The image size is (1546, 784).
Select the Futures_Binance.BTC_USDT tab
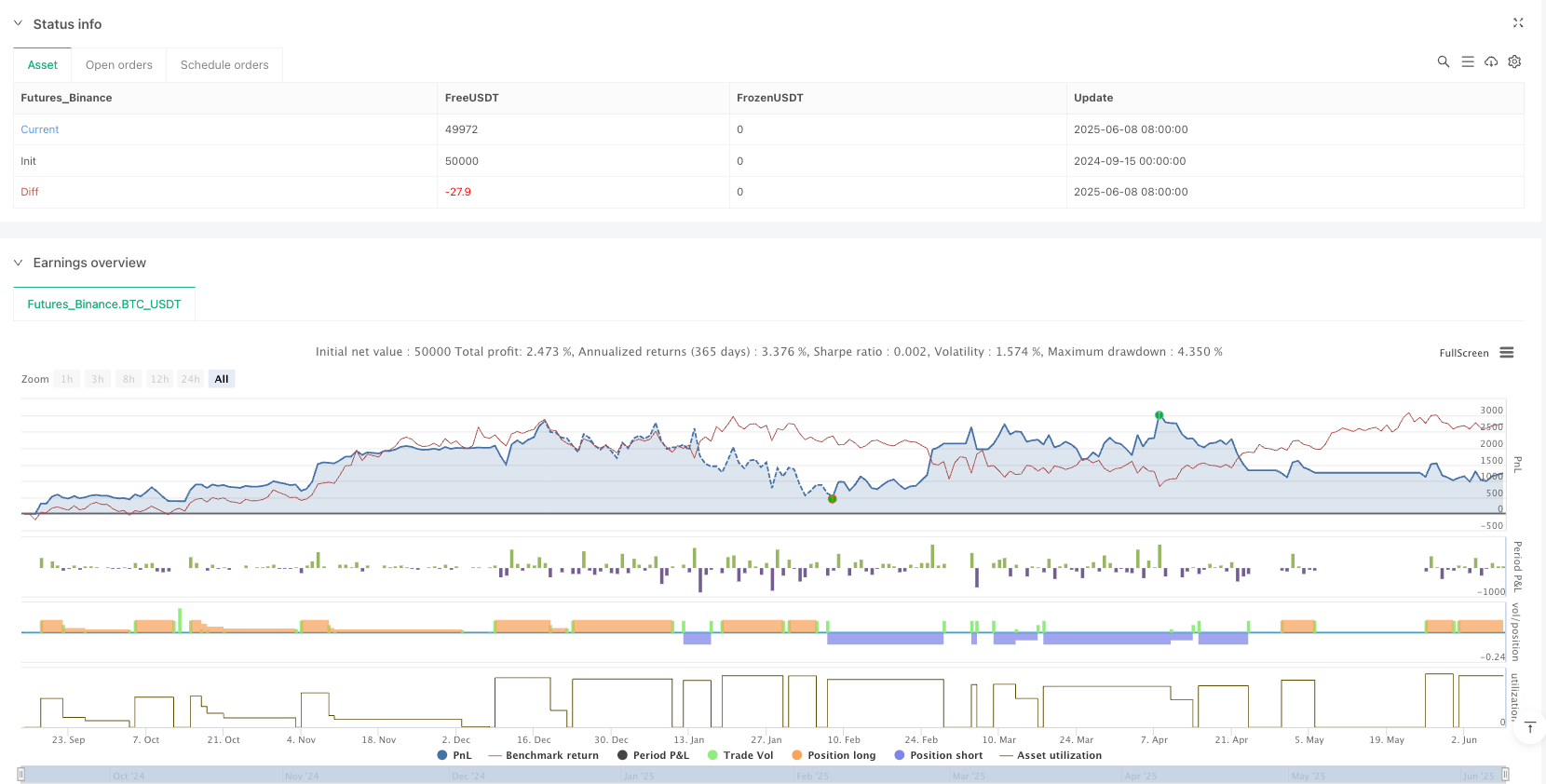[x=104, y=304]
